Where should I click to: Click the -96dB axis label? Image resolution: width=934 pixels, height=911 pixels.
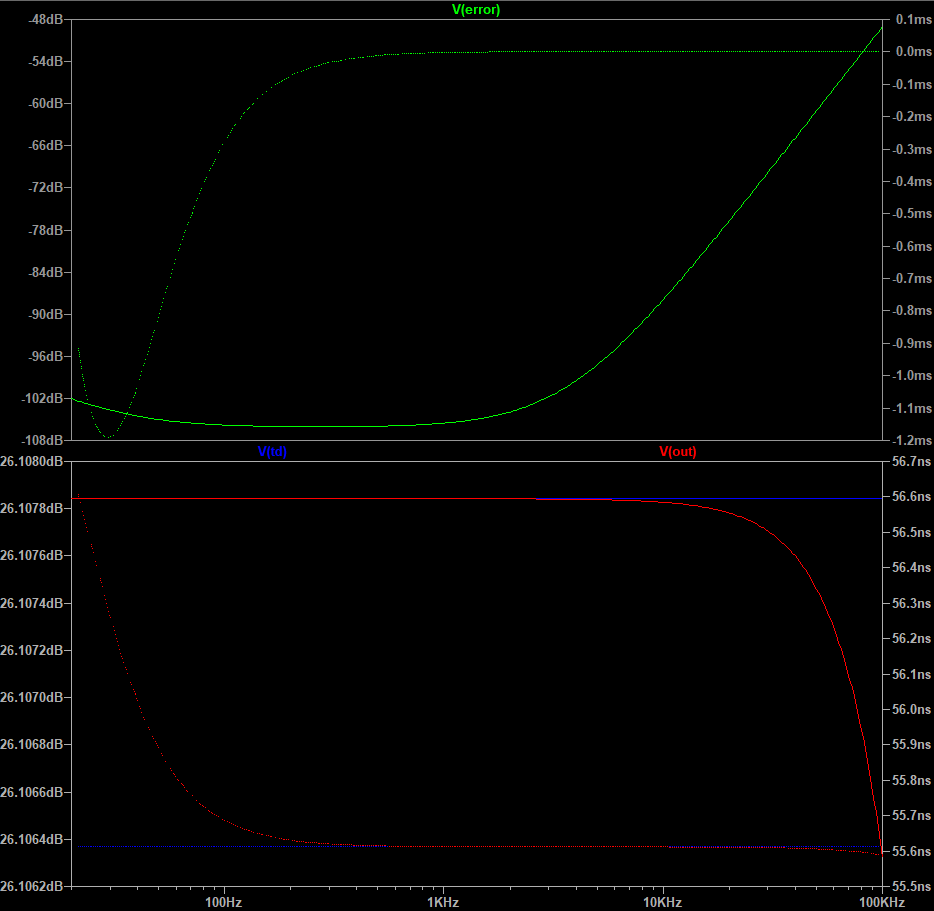(x=45, y=356)
